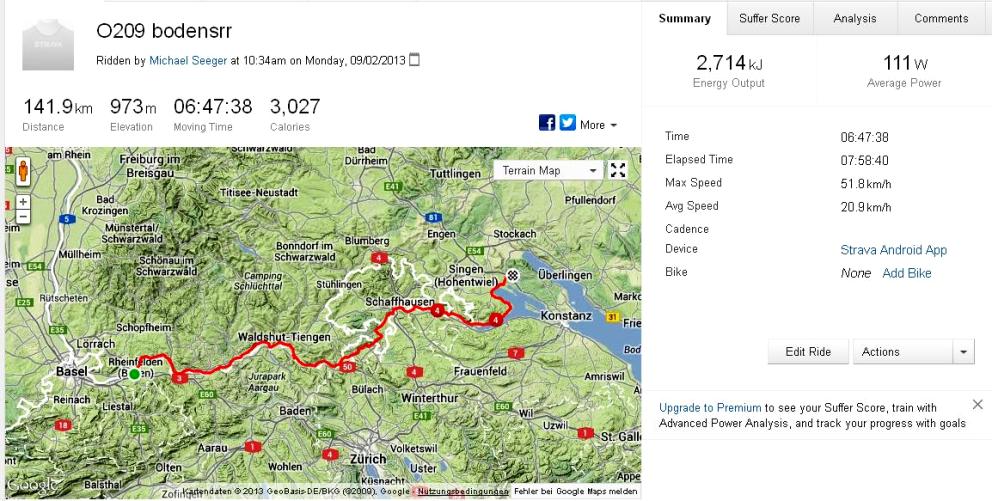Open Michael Seeger's profile link
The height and width of the screenshot is (501, 992).
tap(188, 60)
